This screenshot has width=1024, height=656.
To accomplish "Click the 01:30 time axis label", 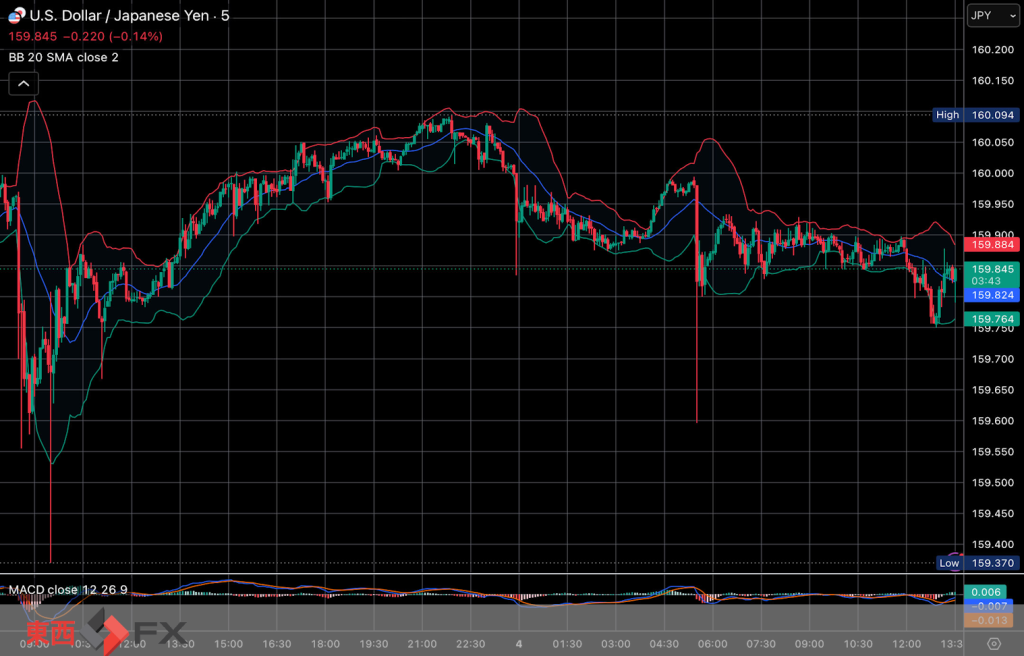I will pyautogui.click(x=567, y=644).
